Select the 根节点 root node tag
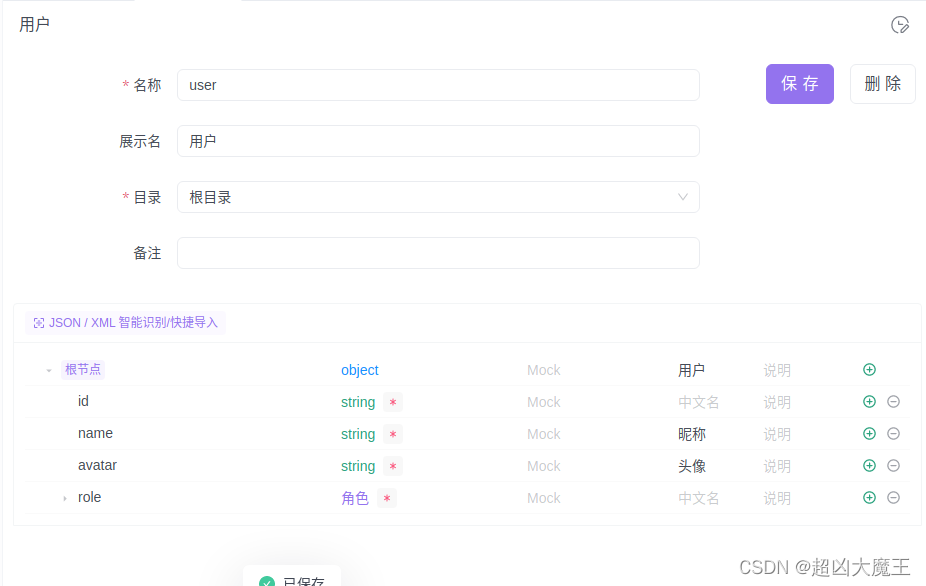This screenshot has height=586, width=926. pyautogui.click(x=83, y=369)
